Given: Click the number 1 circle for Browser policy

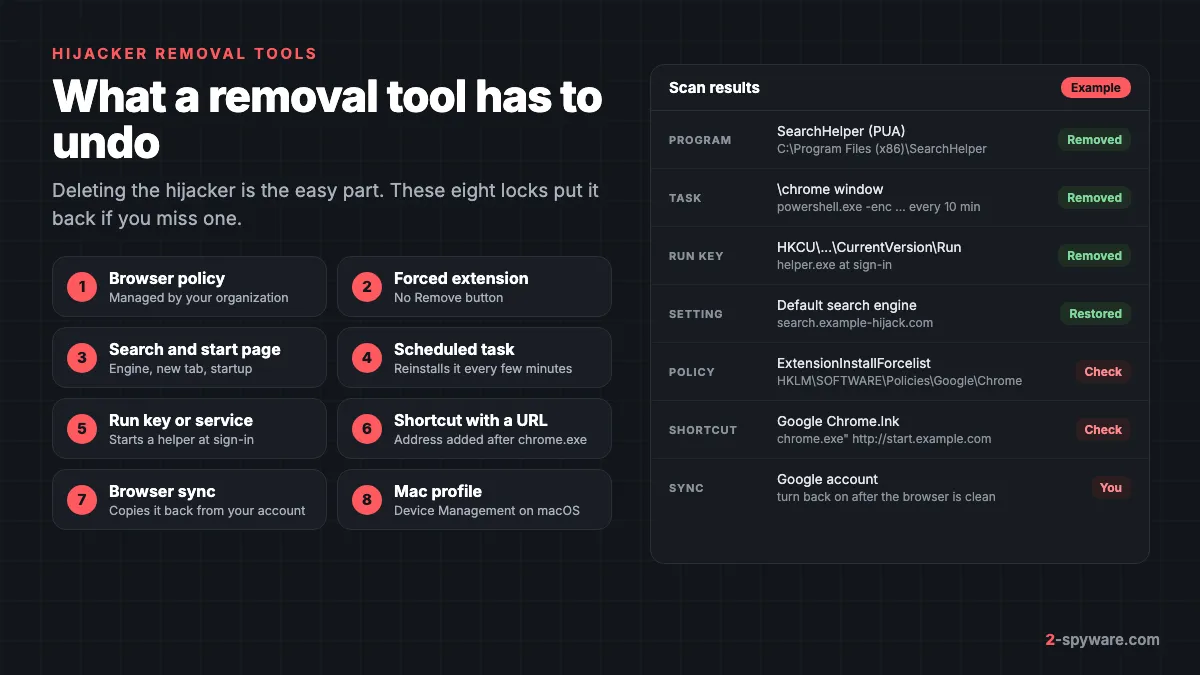Looking at the screenshot, I should click(x=82, y=287).
